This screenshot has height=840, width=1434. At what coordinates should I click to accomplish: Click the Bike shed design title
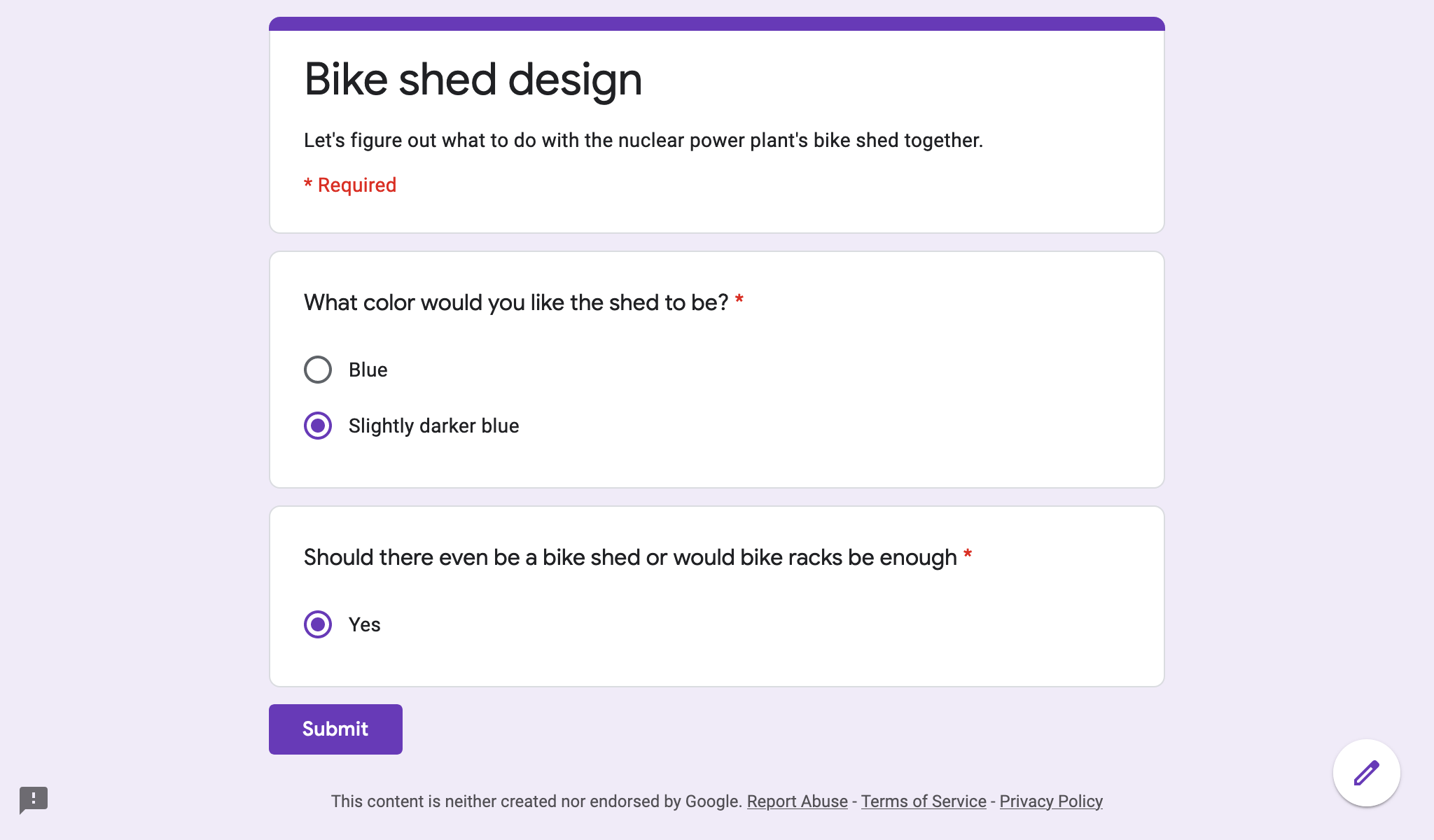pos(472,78)
